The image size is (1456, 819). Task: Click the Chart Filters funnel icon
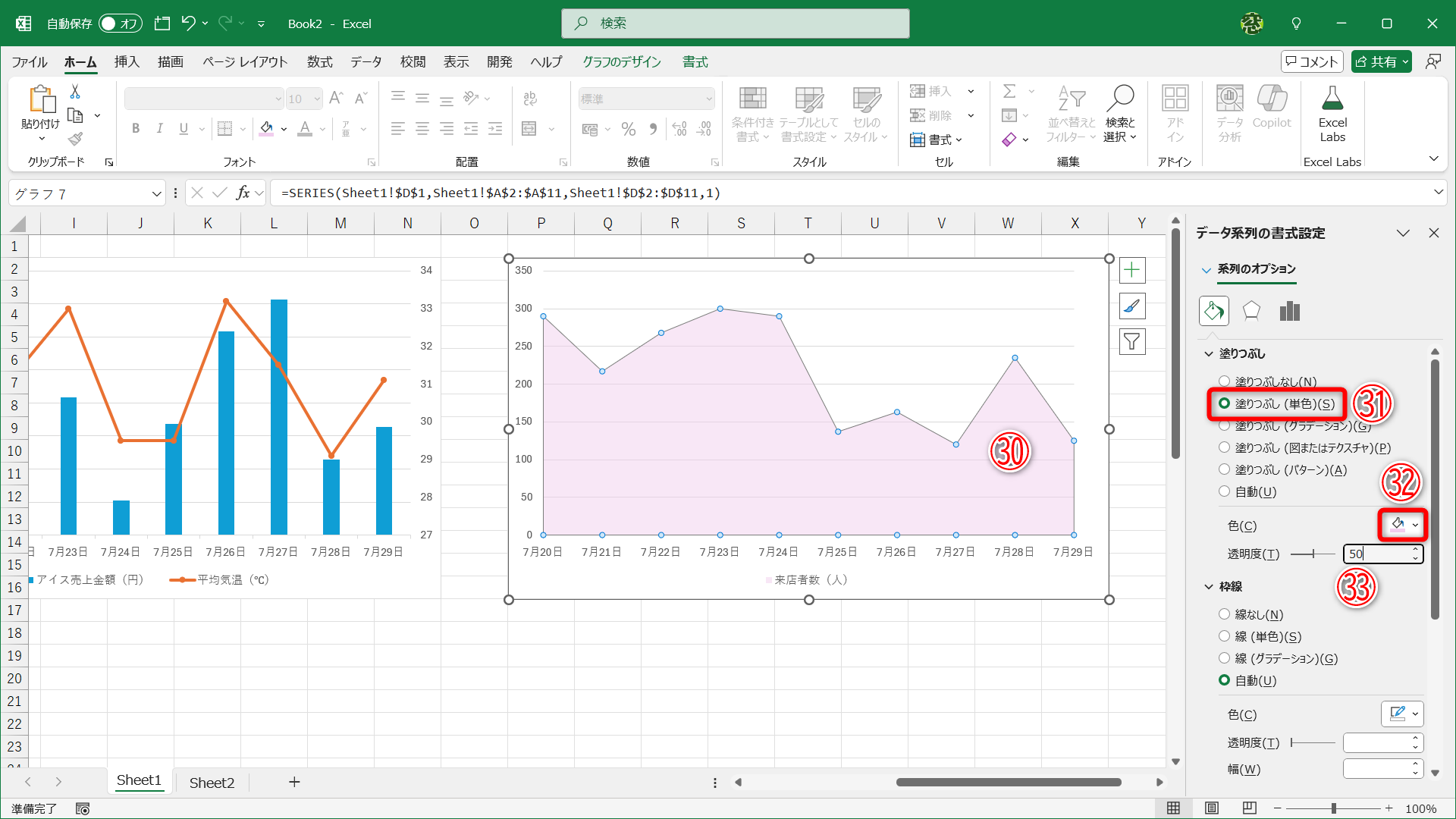coord(1131,342)
